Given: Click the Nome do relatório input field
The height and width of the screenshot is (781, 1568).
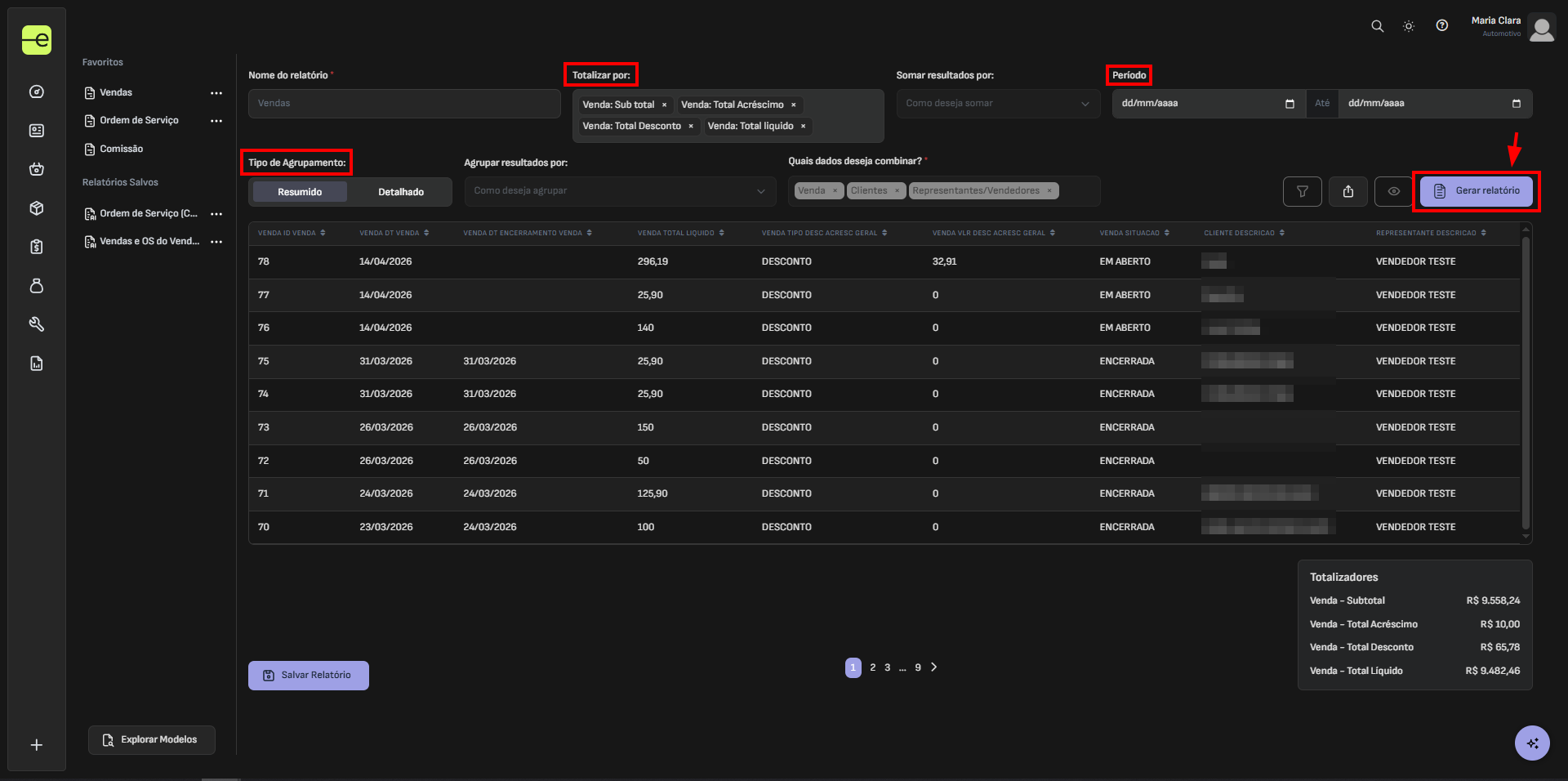Looking at the screenshot, I should coord(404,104).
